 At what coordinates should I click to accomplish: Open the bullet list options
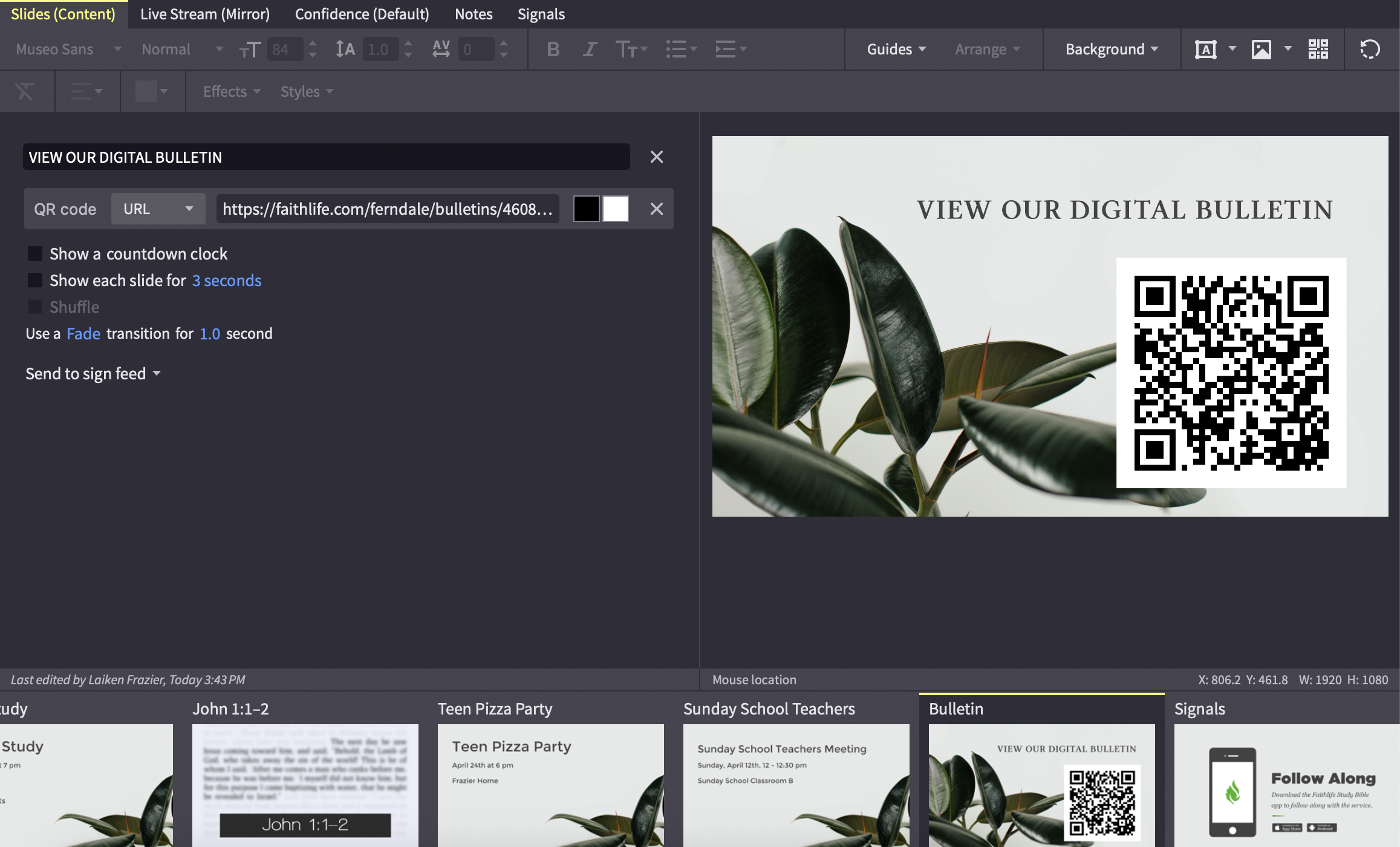click(x=682, y=49)
